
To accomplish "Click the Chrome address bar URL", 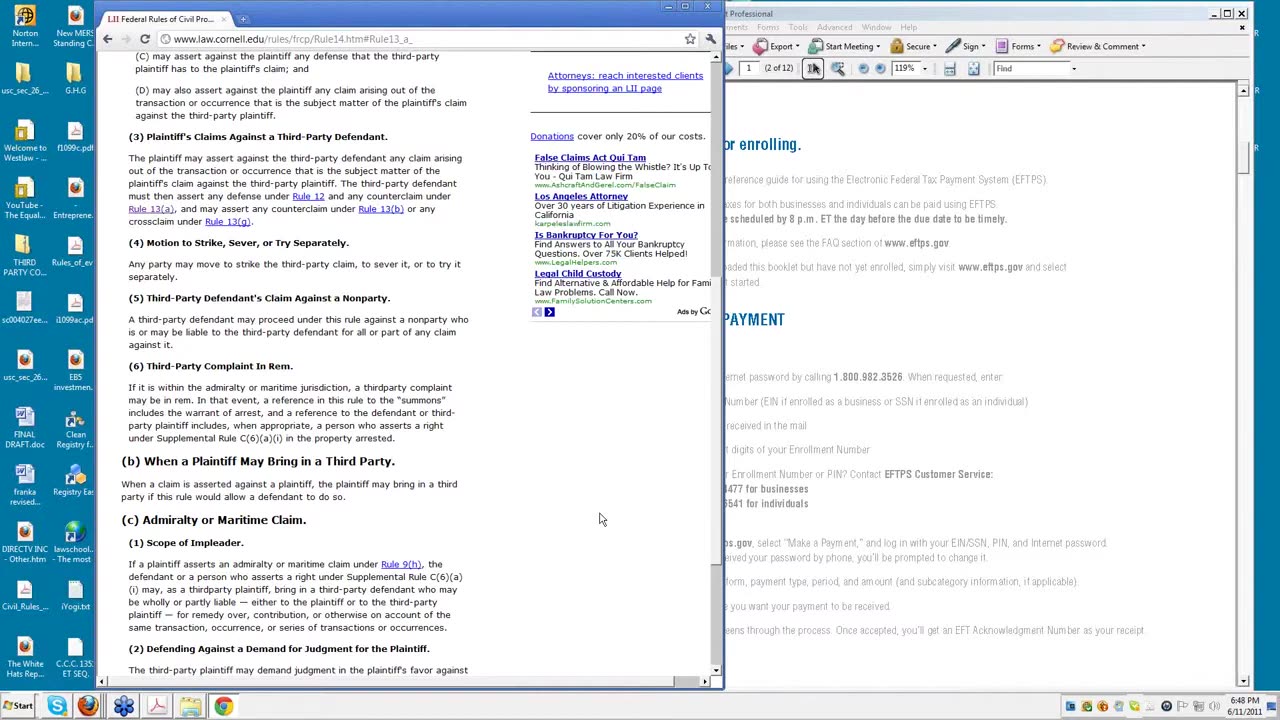I will point(292,39).
